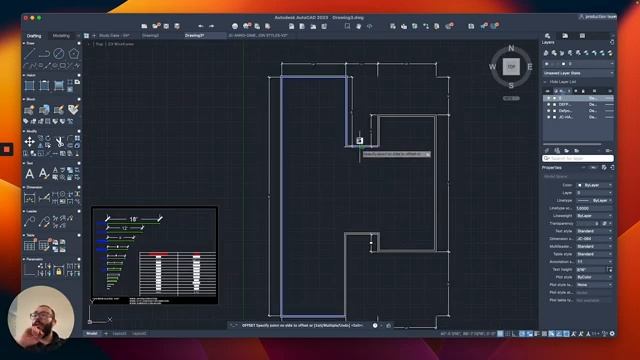Click the Linear Dimension tool
The width and height of the screenshot is (640, 360).
(29, 198)
